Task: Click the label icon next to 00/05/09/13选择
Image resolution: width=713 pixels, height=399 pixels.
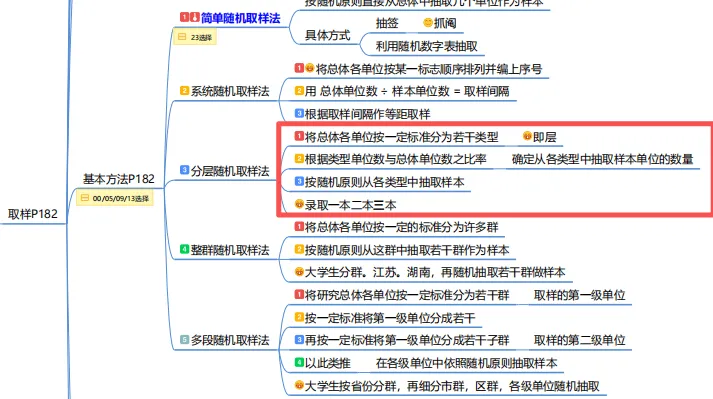Action: tap(85, 198)
